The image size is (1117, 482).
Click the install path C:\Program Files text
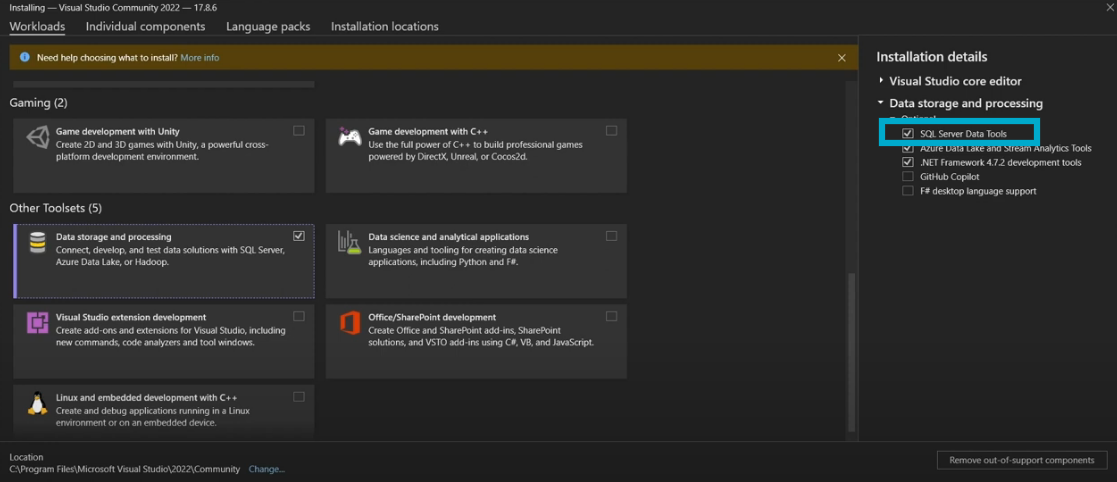[125, 469]
